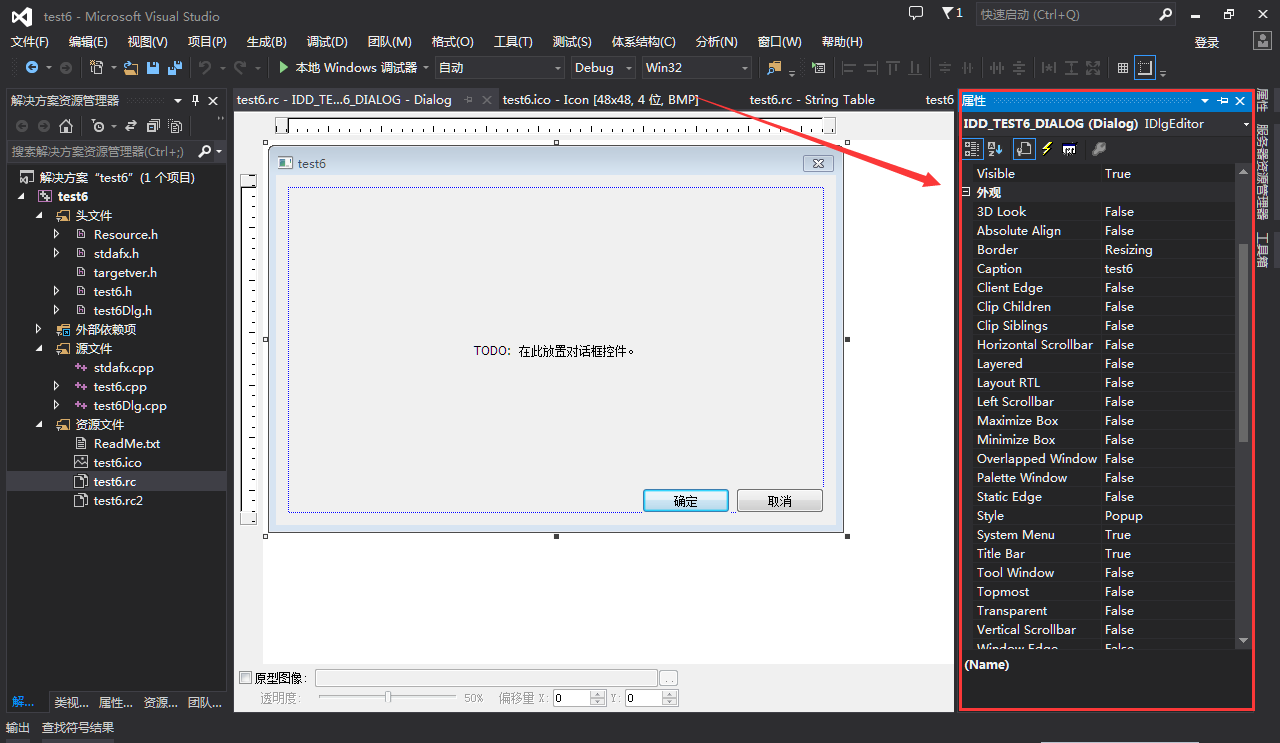The height and width of the screenshot is (743, 1280).
Task: Switch to test6.rc String Table tab
Action: click(x=812, y=100)
